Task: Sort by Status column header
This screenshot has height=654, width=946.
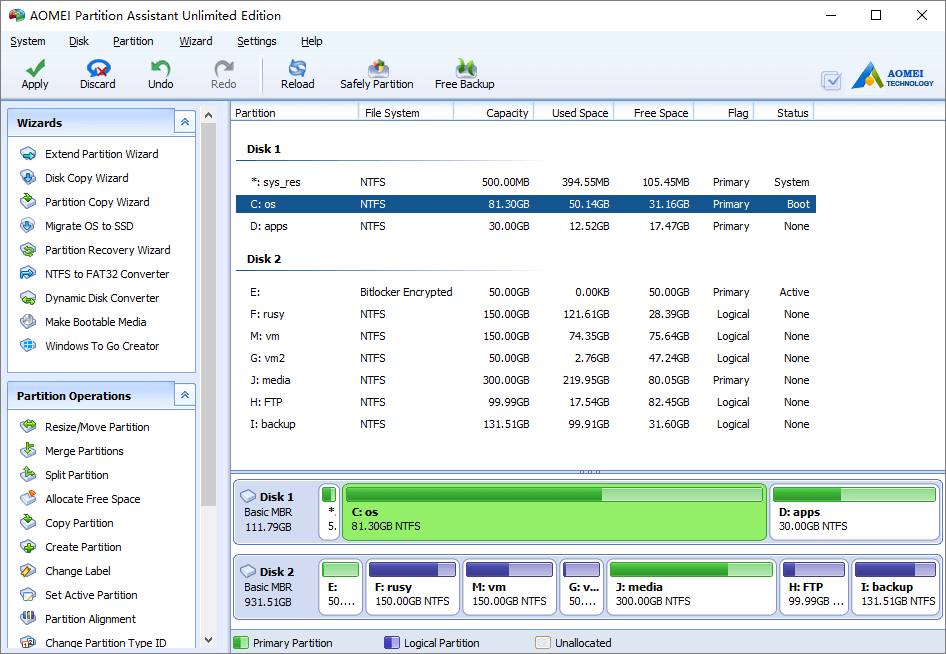Action: click(784, 113)
